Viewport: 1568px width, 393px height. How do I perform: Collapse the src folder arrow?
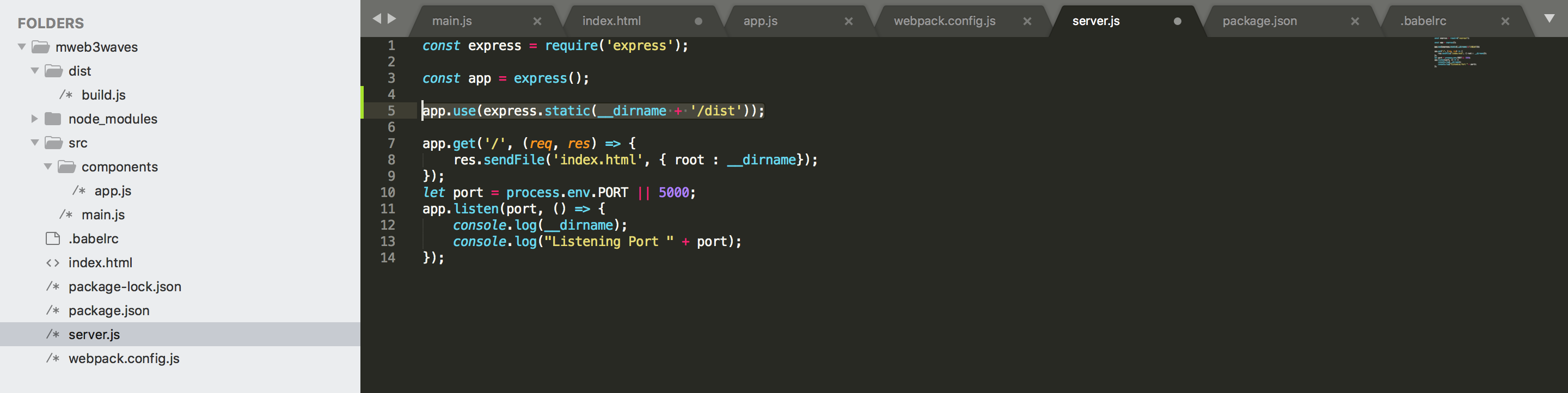point(35,143)
